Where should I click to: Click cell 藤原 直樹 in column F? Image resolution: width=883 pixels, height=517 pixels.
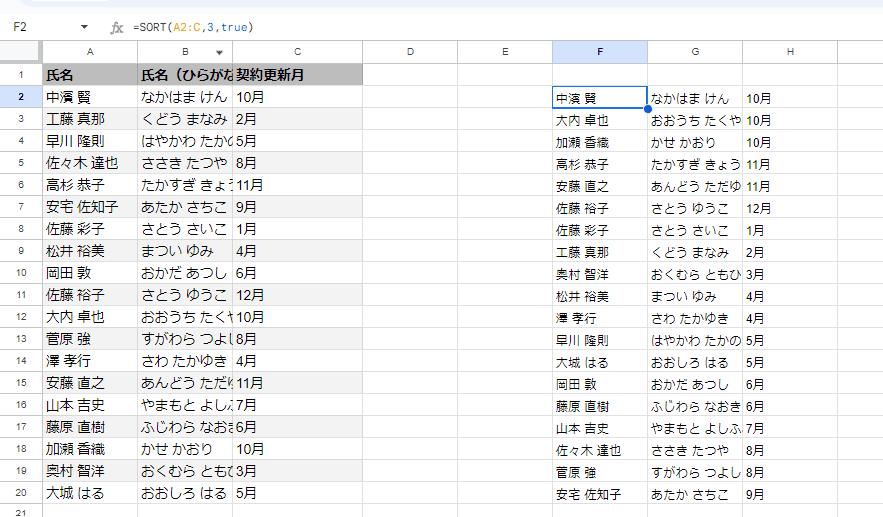pyautogui.click(x=600, y=406)
